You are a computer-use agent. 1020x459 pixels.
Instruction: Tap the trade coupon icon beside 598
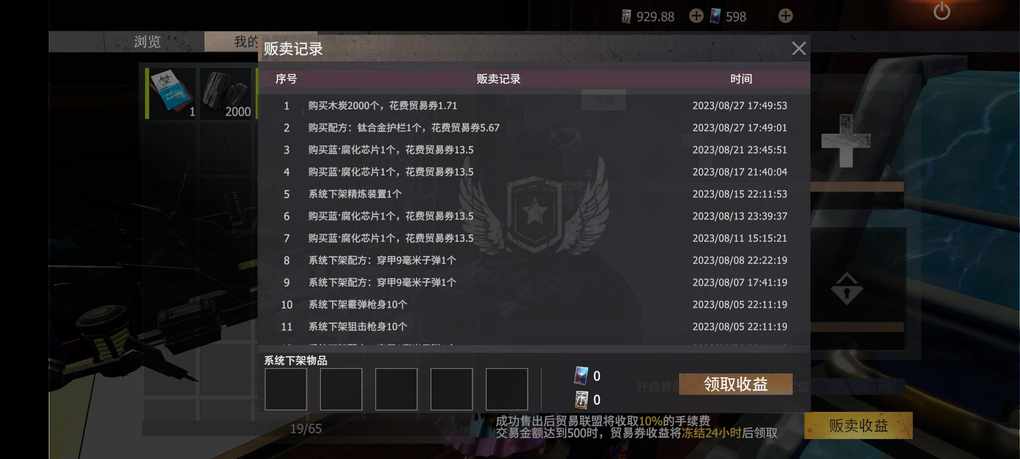715,16
